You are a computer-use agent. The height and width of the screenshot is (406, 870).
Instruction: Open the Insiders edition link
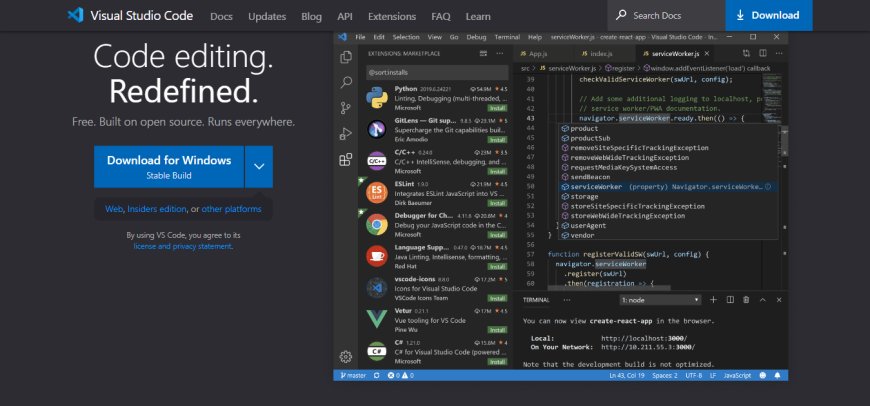(156, 209)
